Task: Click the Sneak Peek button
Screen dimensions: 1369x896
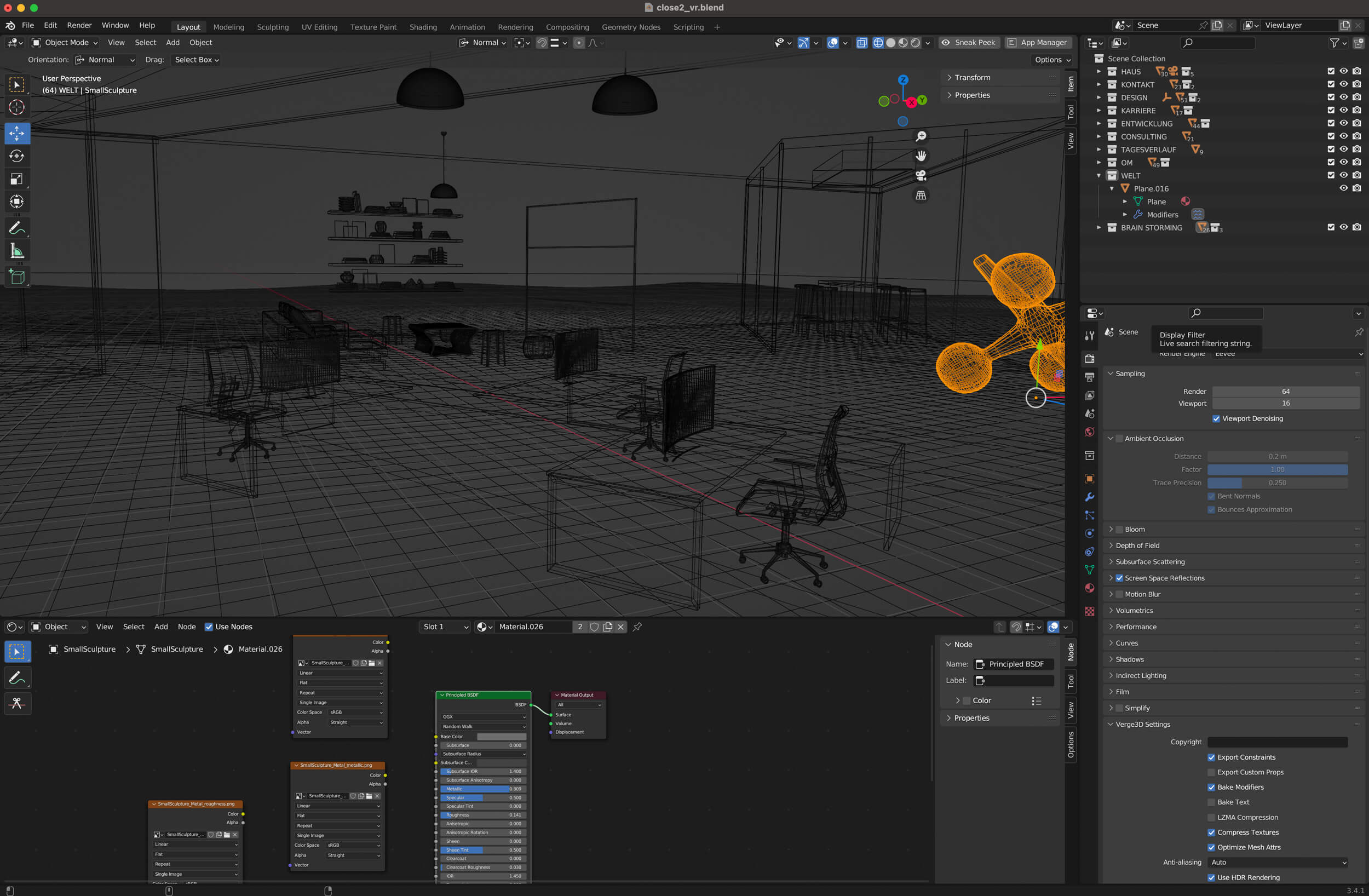Action: click(968, 43)
